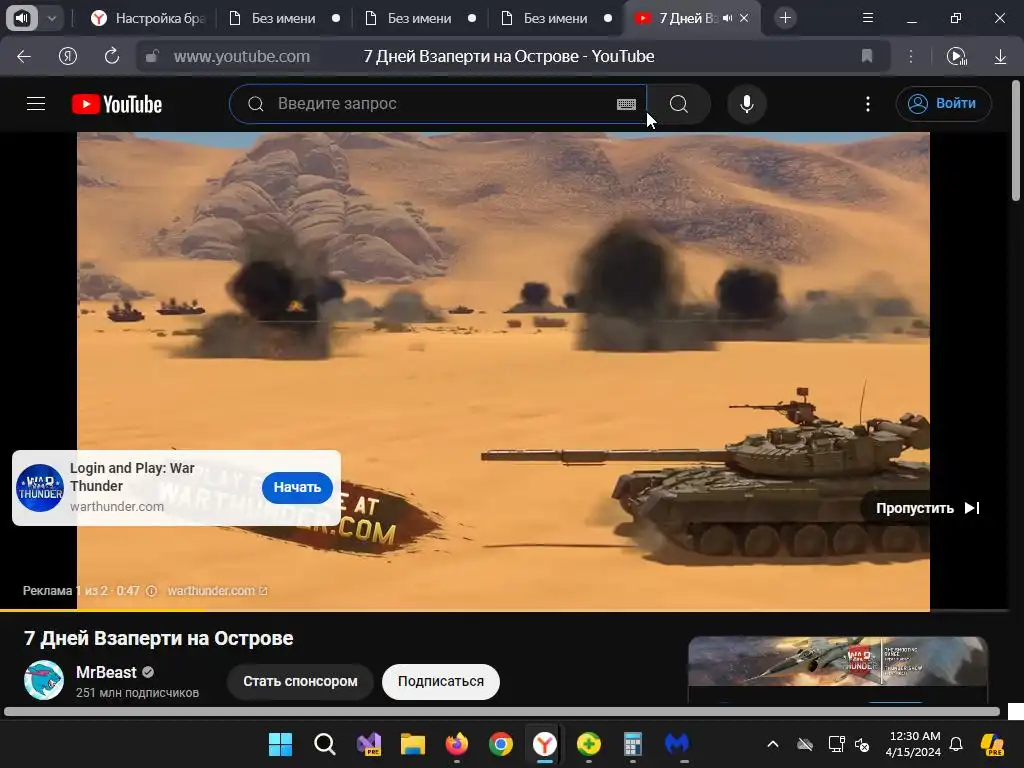The image size is (1024, 768).
Task: Sign in with the Войти button
Action: click(x=943, y=104)
